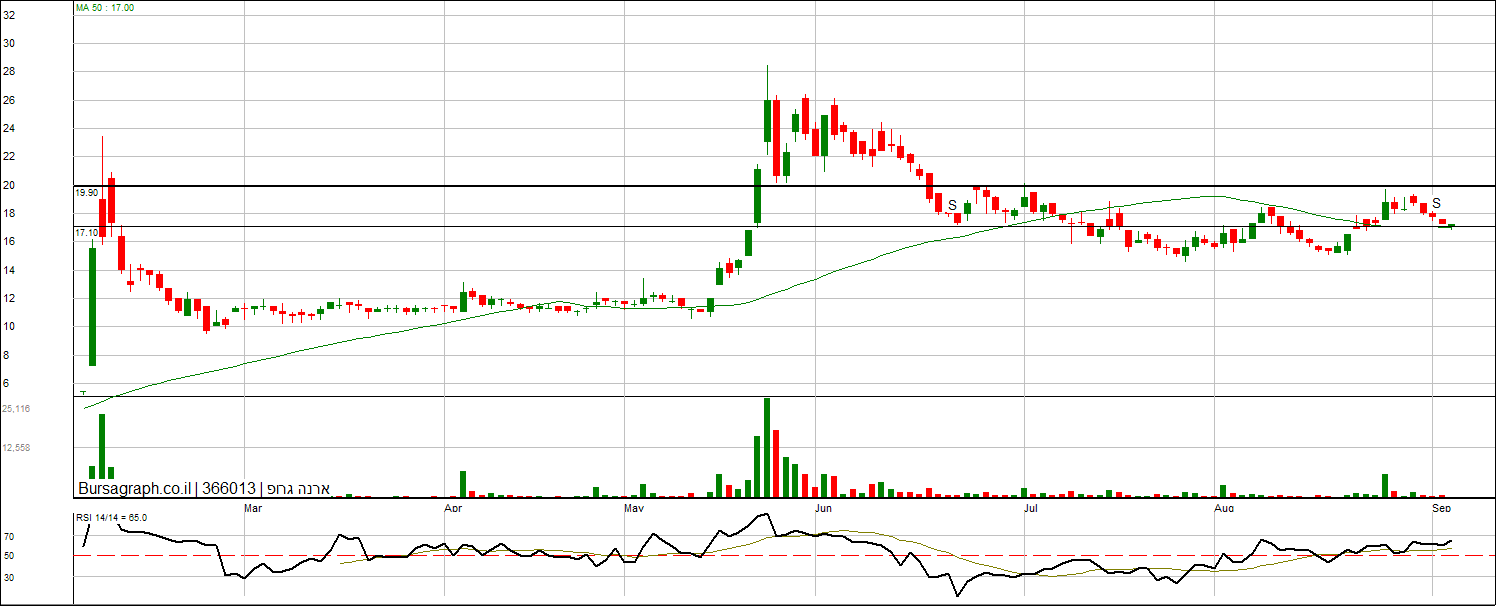The width and height of the screenshot is (1496, 606).
Task: Select the tallest green volume bar
Action: [767, 447]
